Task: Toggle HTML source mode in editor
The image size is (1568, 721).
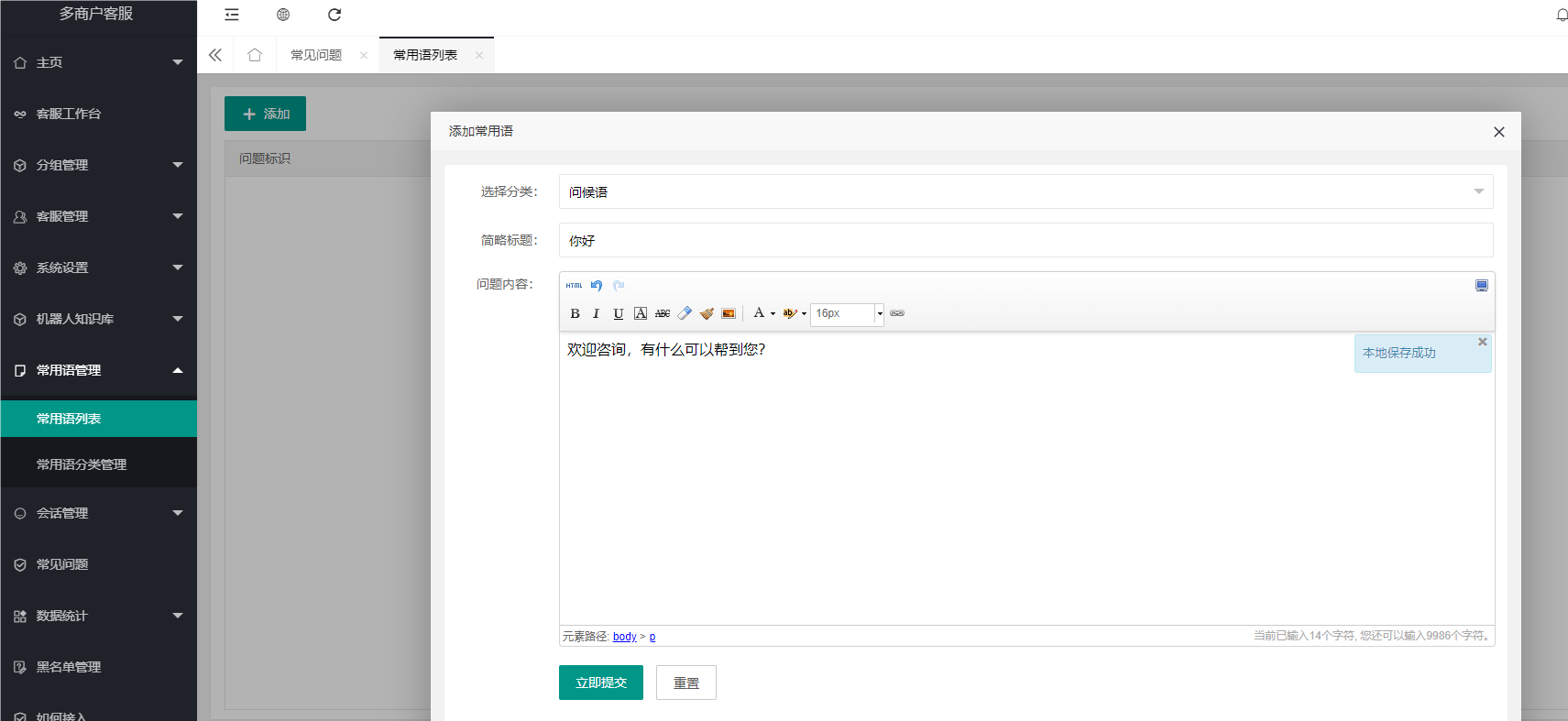Action: tap(574, 286)
